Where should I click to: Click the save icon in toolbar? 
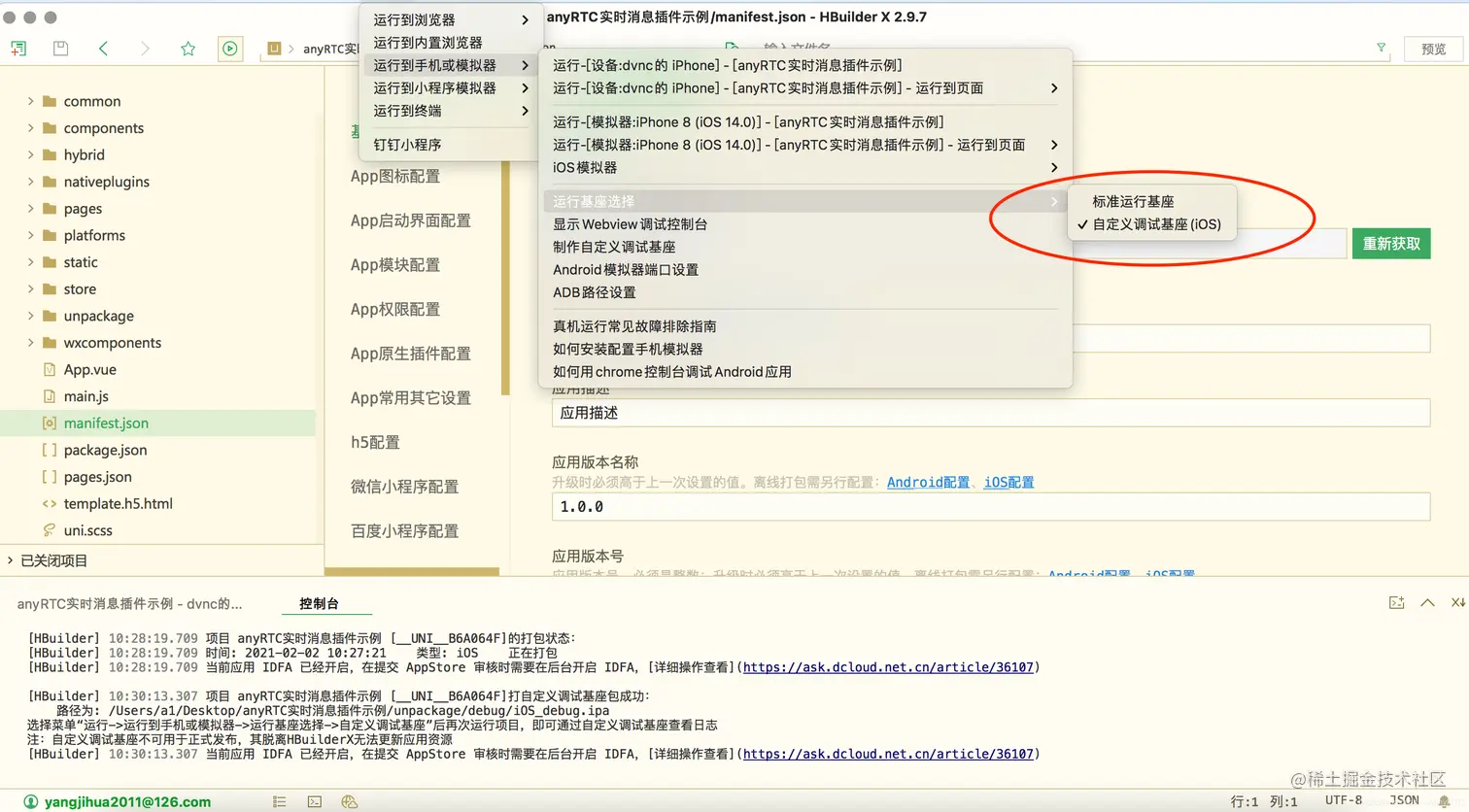point(60,49)
